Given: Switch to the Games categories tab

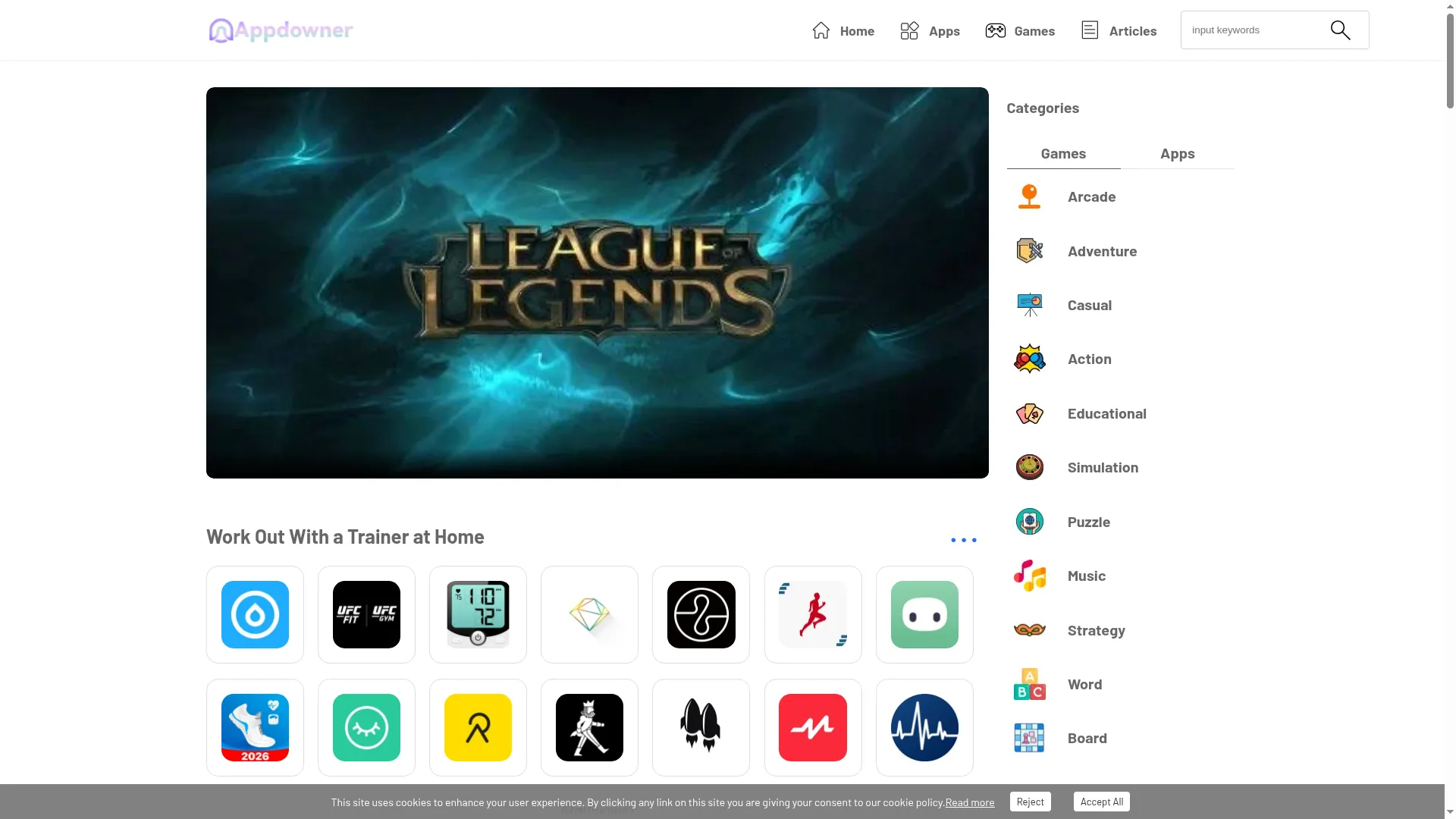Looking at the screenshot, I should click(x=1063, y=153).
